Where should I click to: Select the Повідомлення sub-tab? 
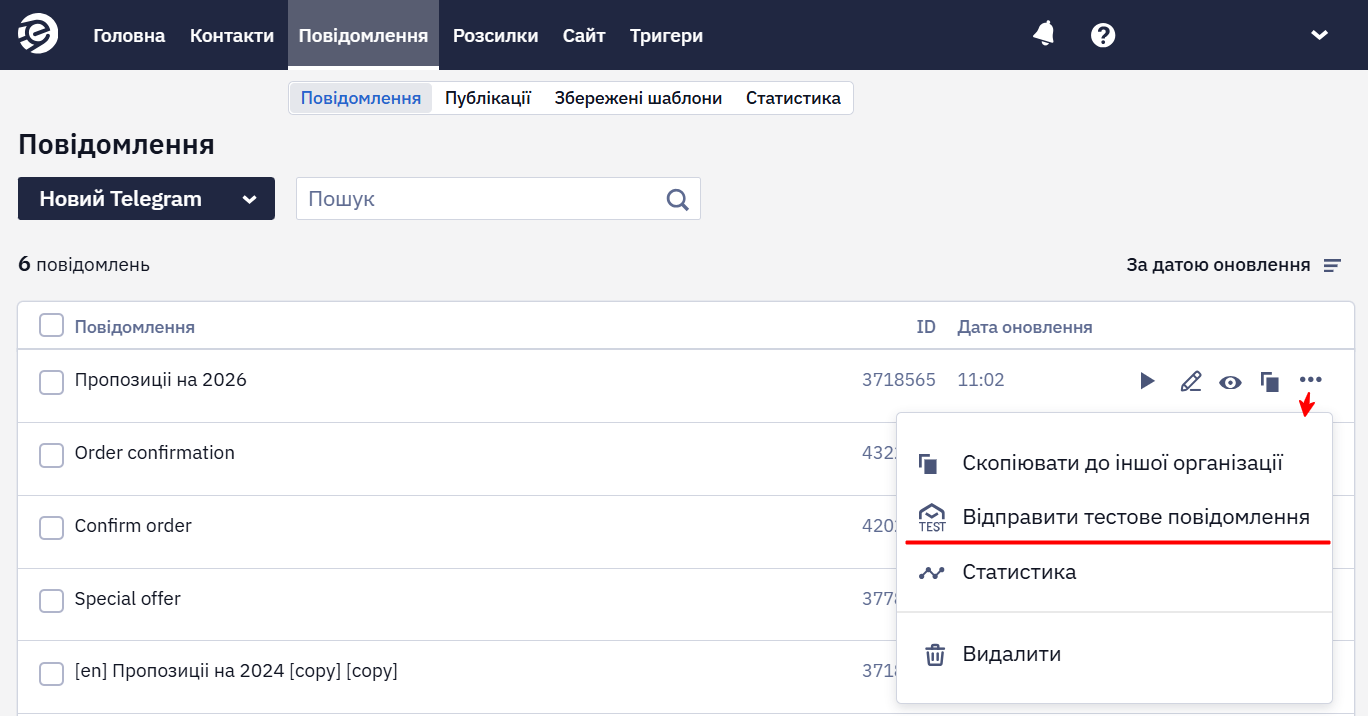(361, 98)
